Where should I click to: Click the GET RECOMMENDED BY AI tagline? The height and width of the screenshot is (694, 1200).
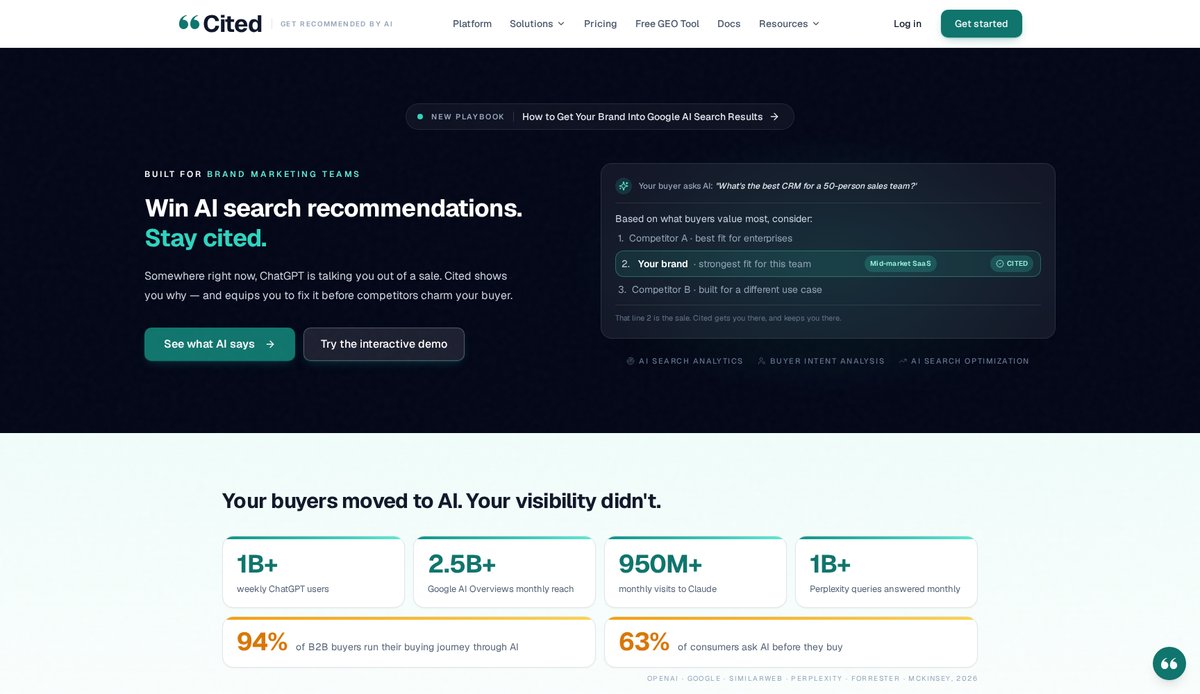[337, 24]
